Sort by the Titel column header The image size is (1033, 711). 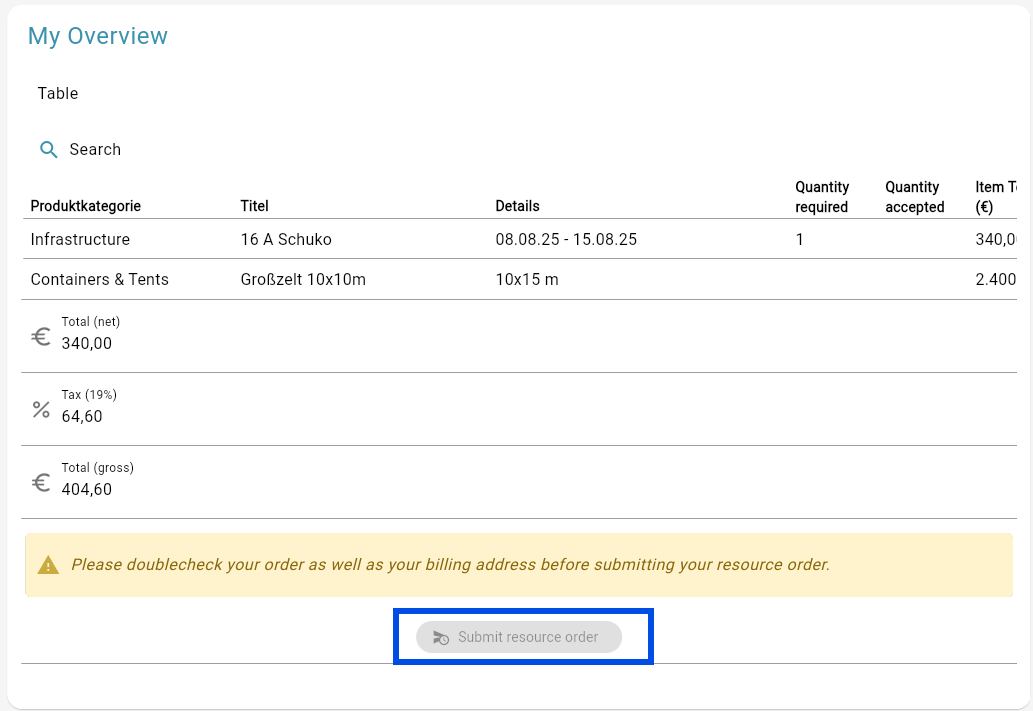pyautogui.click(x=254, y=206)
